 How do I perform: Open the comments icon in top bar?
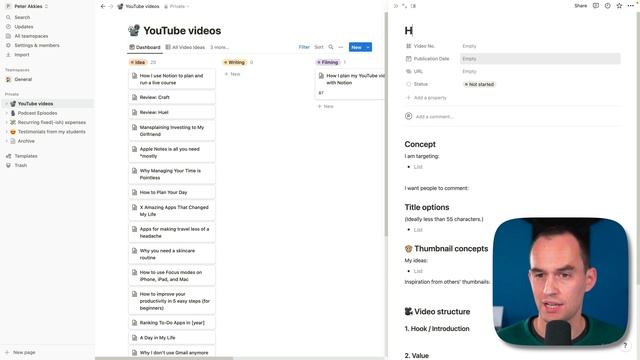click(x=596, y=6)
